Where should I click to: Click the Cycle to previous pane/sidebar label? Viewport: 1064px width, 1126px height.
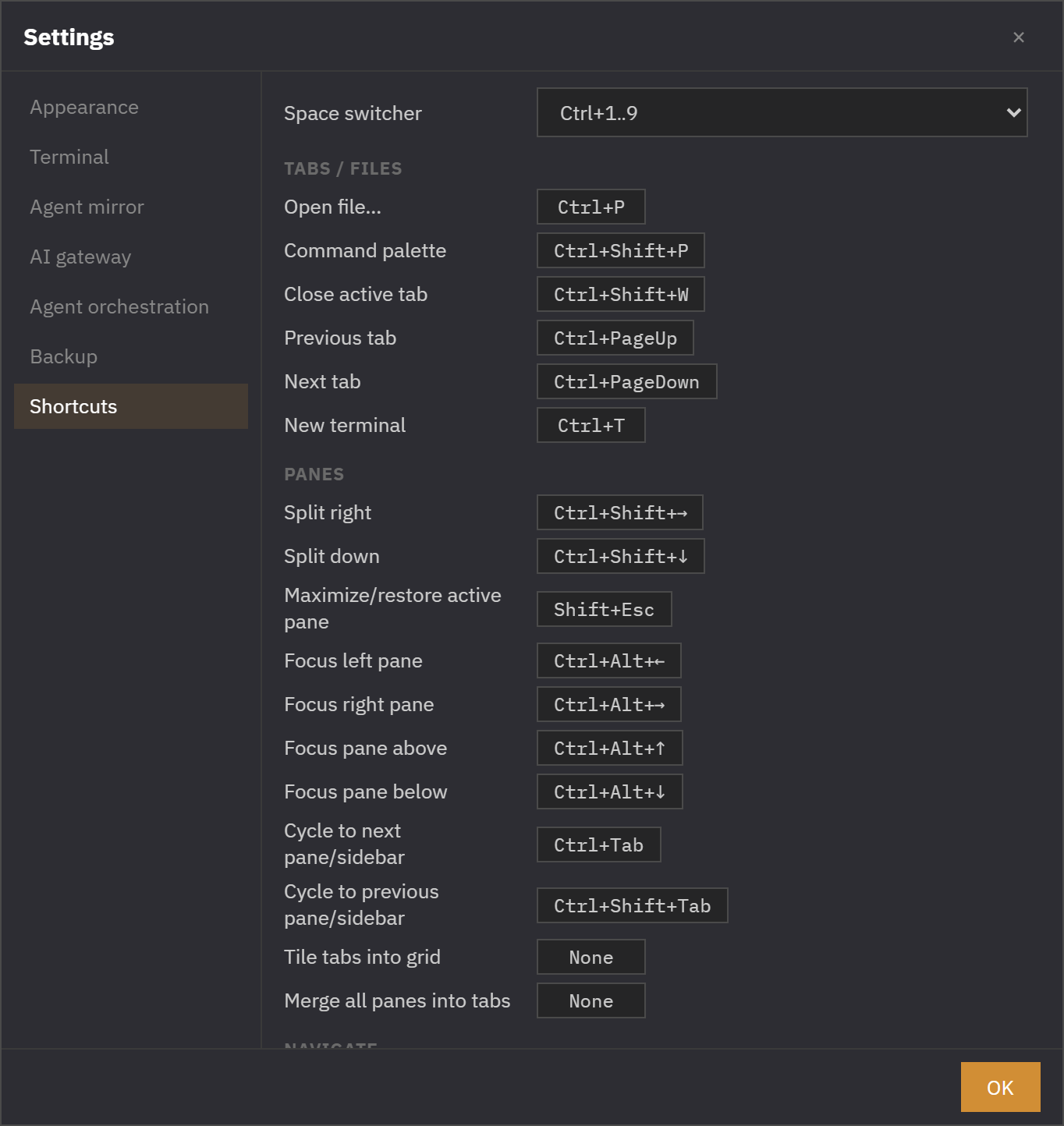tap(361, 905)
